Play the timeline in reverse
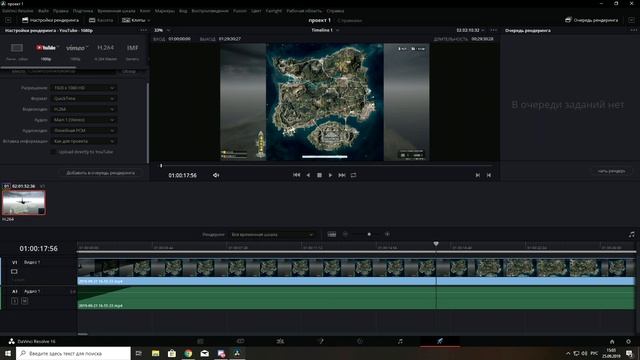The width and height of the screenshot is (640, 360). 308,175
